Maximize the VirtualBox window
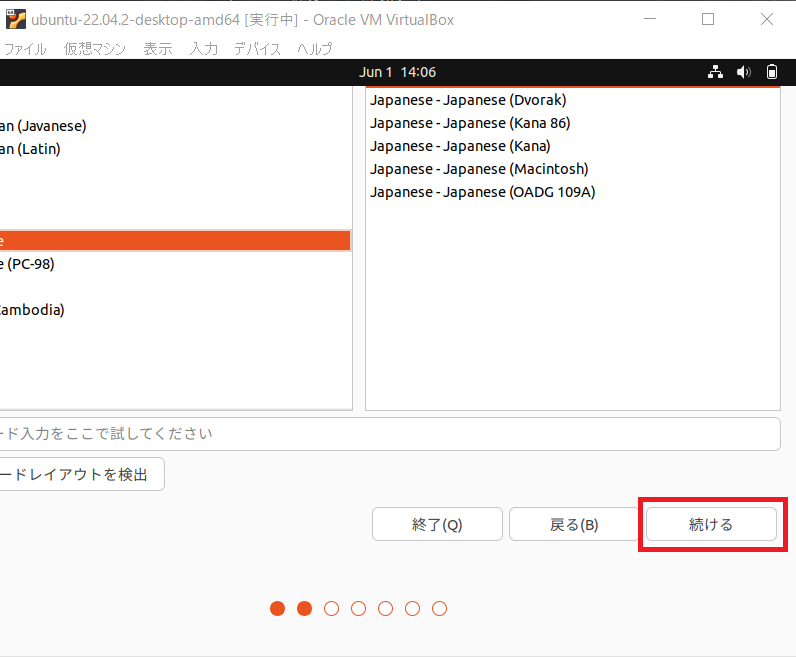Screen dimensions: 796x657 (708, 19)
